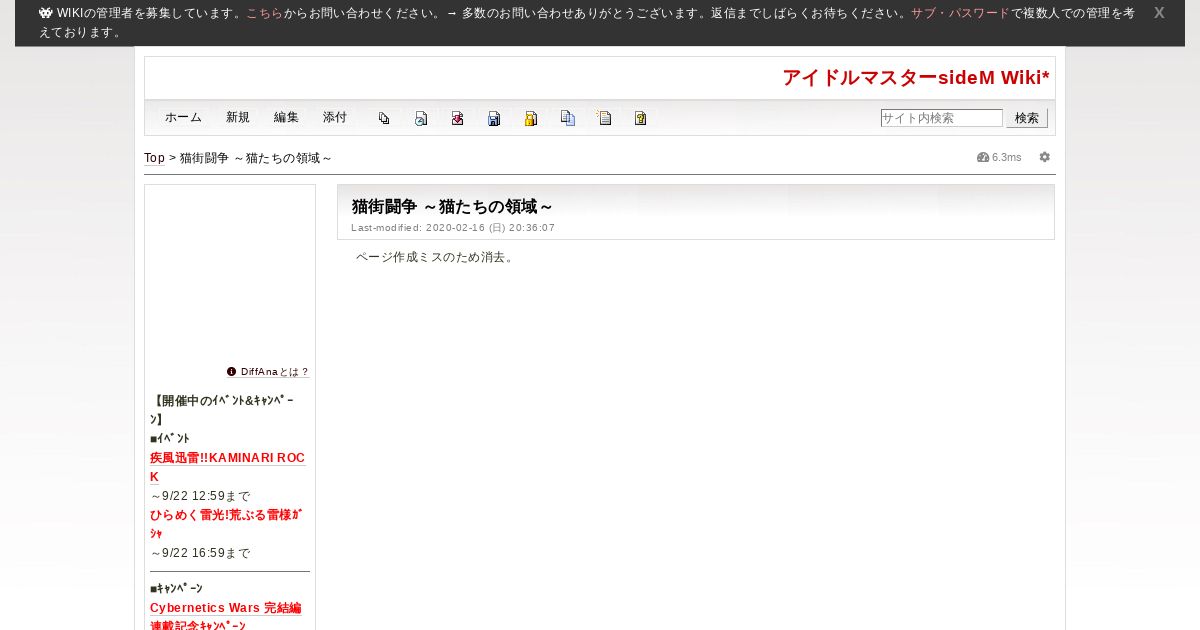
Task: Click the ■ｲﾍﾞﾝﾄ section label
Action: (170, 439)
